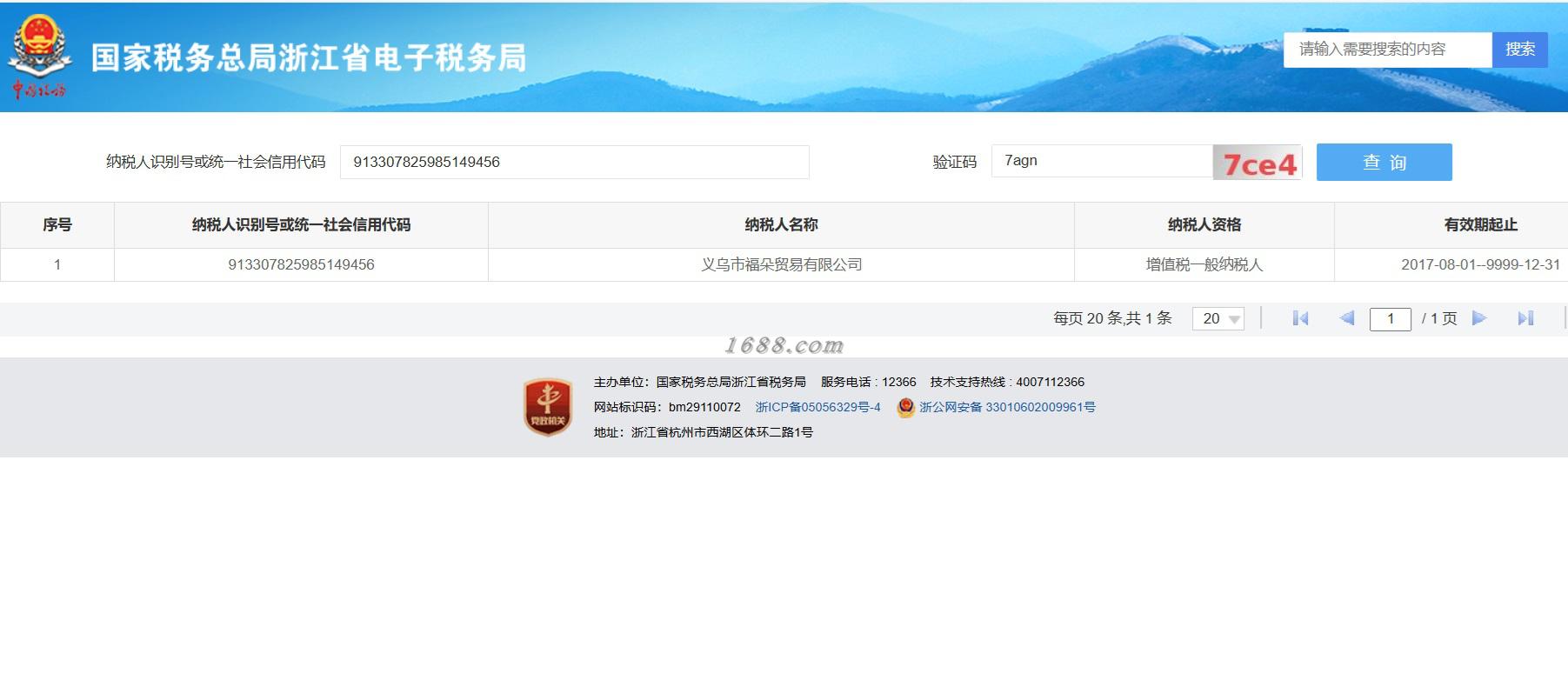Viewport: 1568px width, 687px height.
Task: Go to last page icon
Action: pyautogui.click(x=1525, y=318)
